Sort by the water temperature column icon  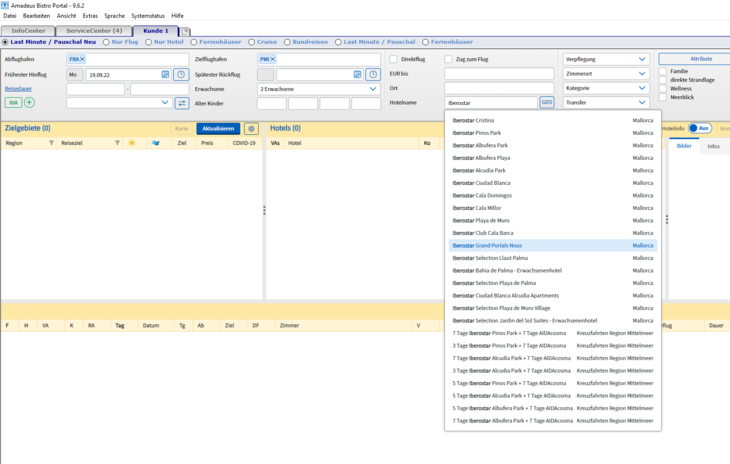(x=155, y=143)
